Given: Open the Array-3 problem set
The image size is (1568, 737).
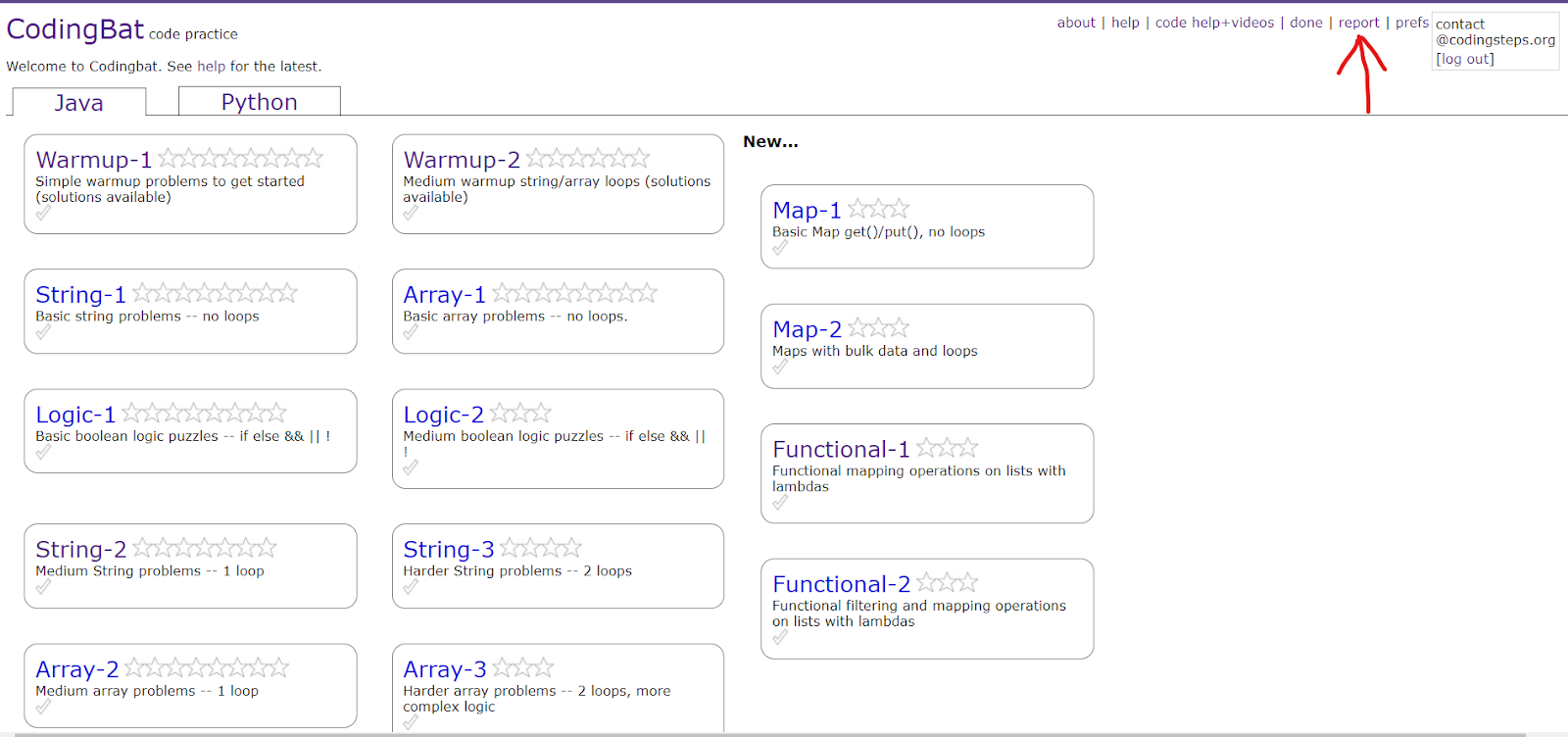Looking at the screenshot, I should [445, 669].
